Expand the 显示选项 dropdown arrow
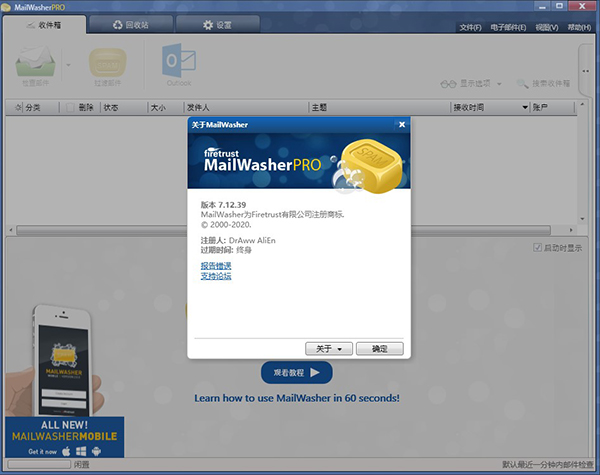The width and height of the screenshot is (600, 475). tap(499, 84)
